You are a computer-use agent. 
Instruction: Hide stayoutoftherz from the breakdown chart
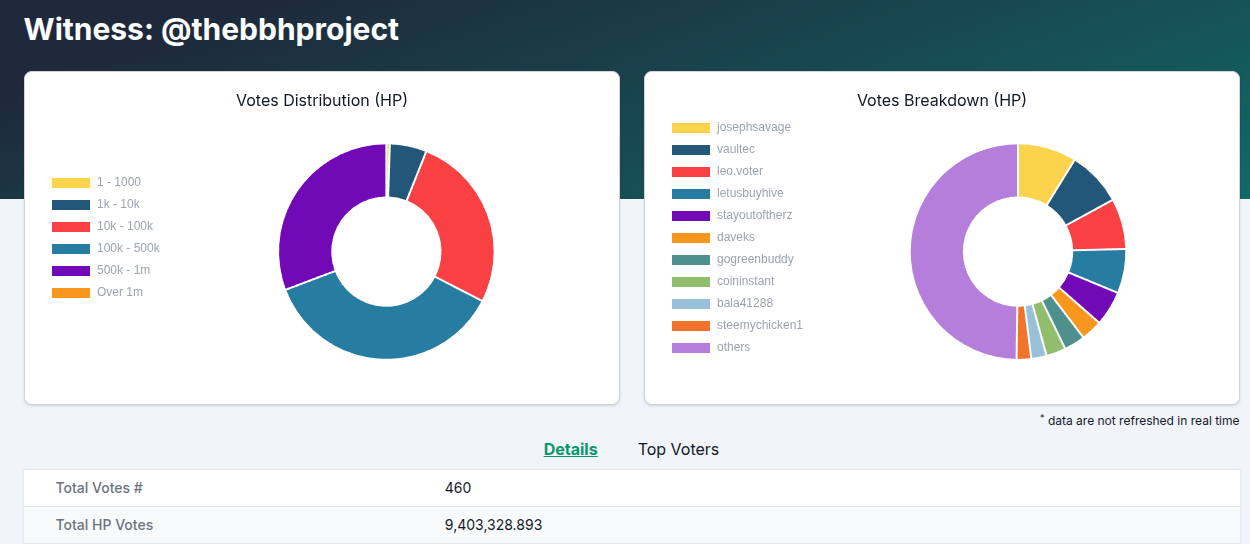click(x=731, y=215)
